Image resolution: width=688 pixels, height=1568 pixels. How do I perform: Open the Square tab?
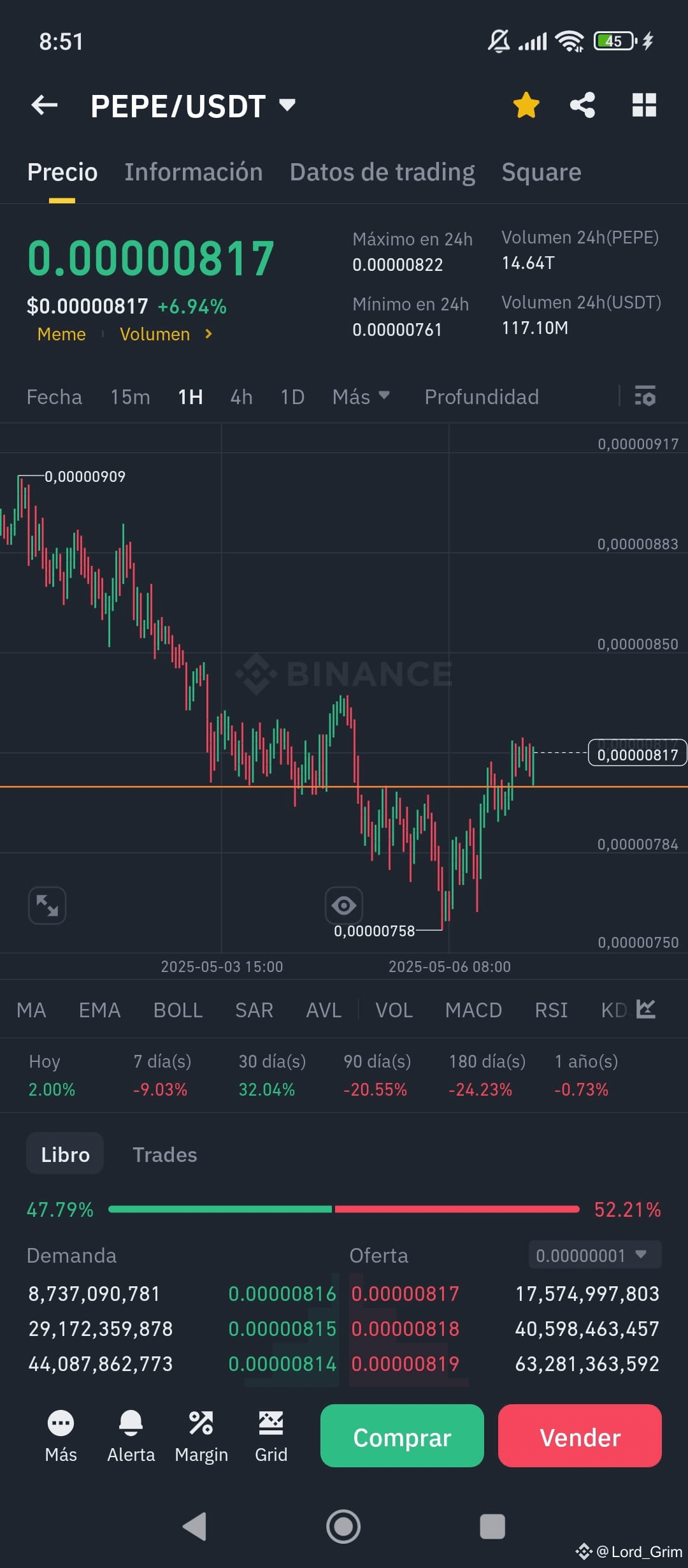click(x=541, y=172)
